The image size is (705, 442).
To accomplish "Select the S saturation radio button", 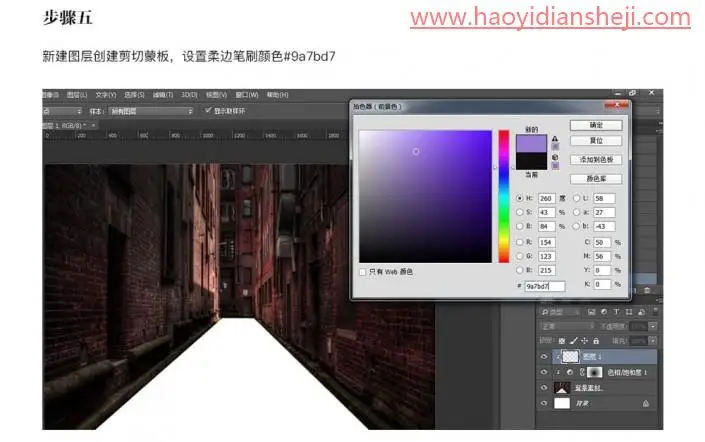I will click(520, 212).
